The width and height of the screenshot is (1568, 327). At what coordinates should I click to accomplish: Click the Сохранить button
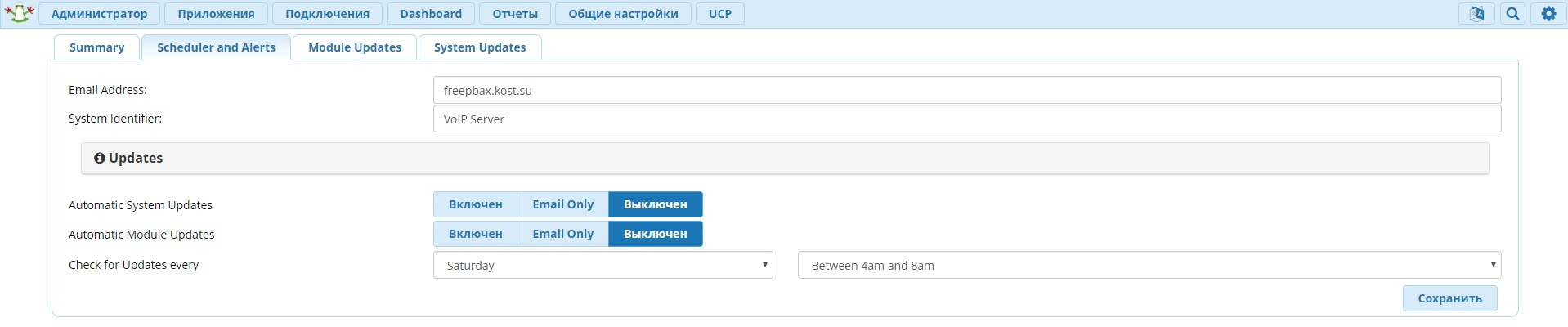1449,298
